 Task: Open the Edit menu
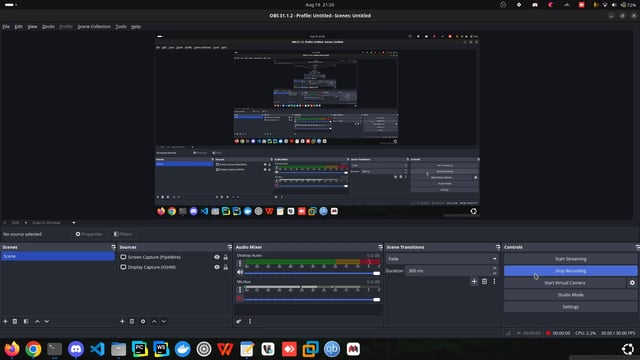pyautogui.click(x=19, y=27)
